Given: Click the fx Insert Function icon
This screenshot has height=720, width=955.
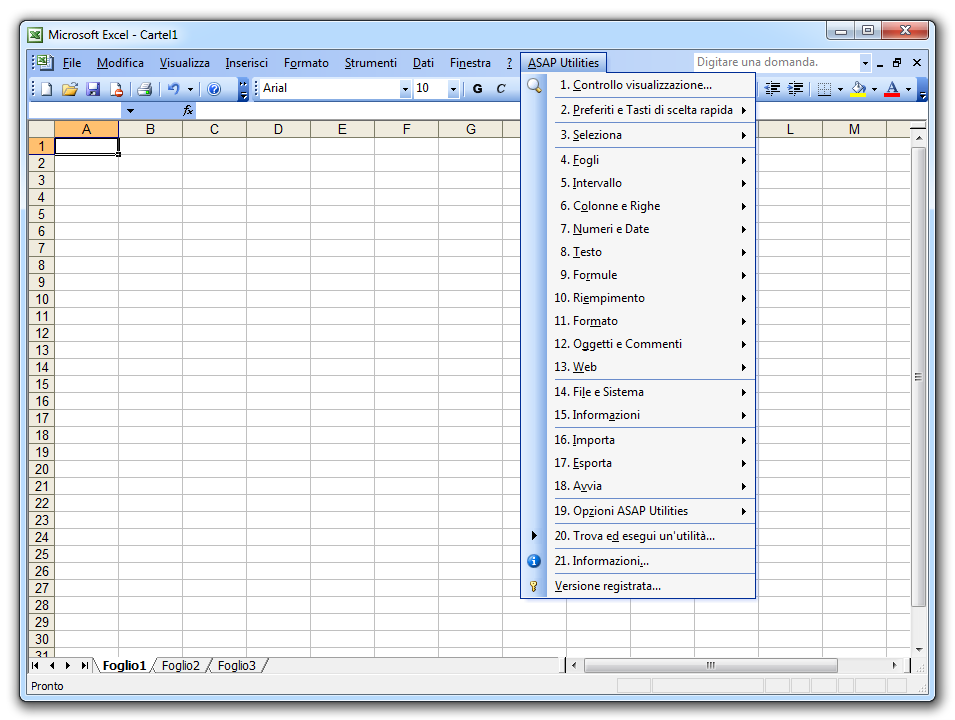Looking at the screenshot, I should [x=188, y=110].
